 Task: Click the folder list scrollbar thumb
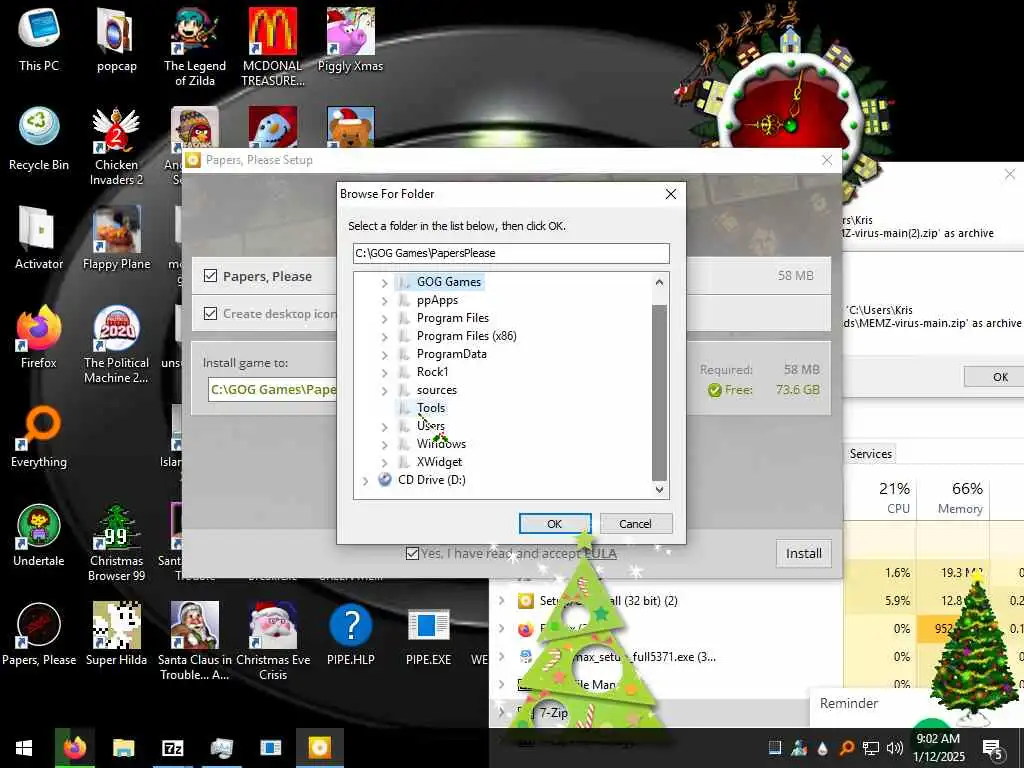tap(659, 392)
